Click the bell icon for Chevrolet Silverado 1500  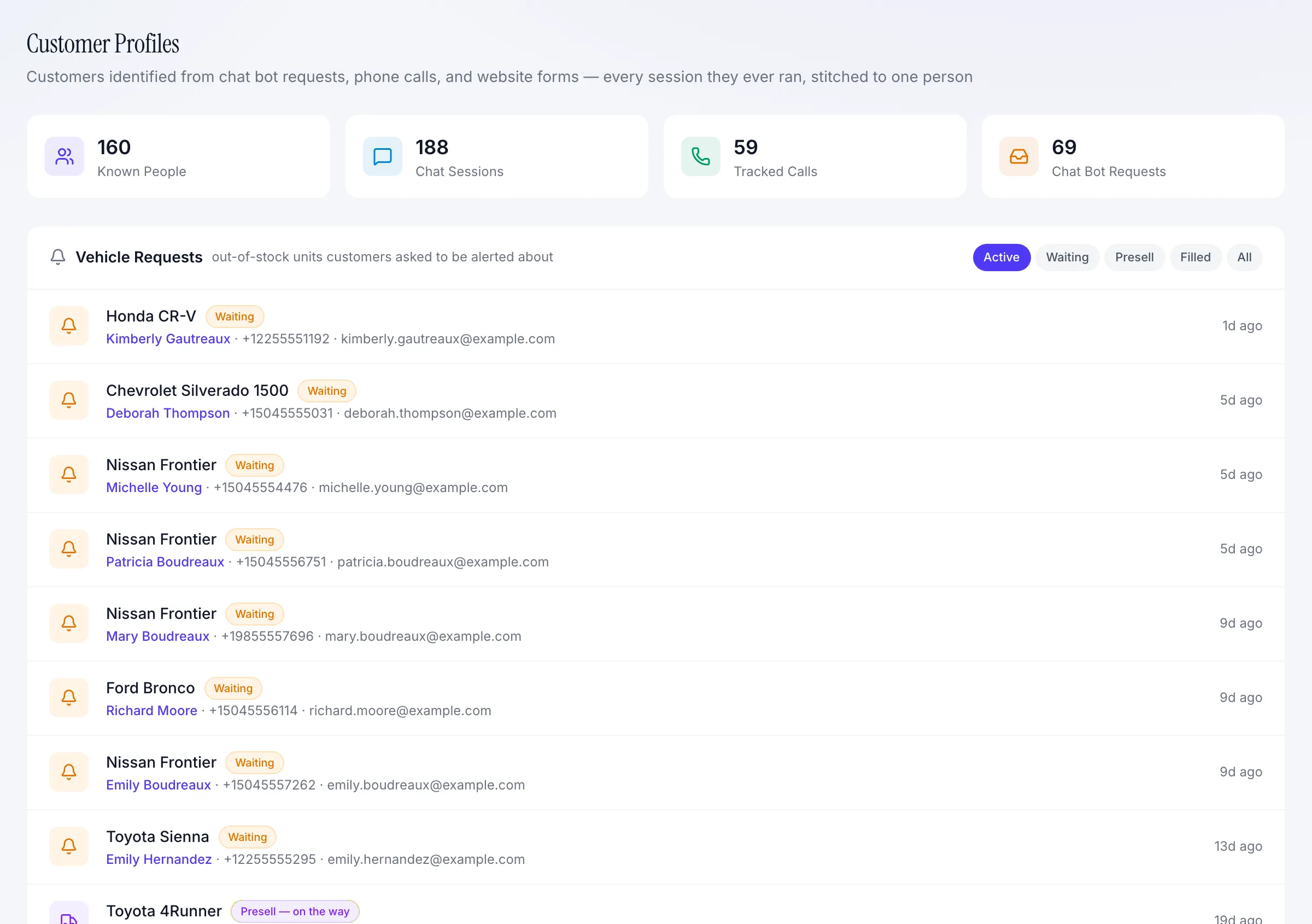68,401
